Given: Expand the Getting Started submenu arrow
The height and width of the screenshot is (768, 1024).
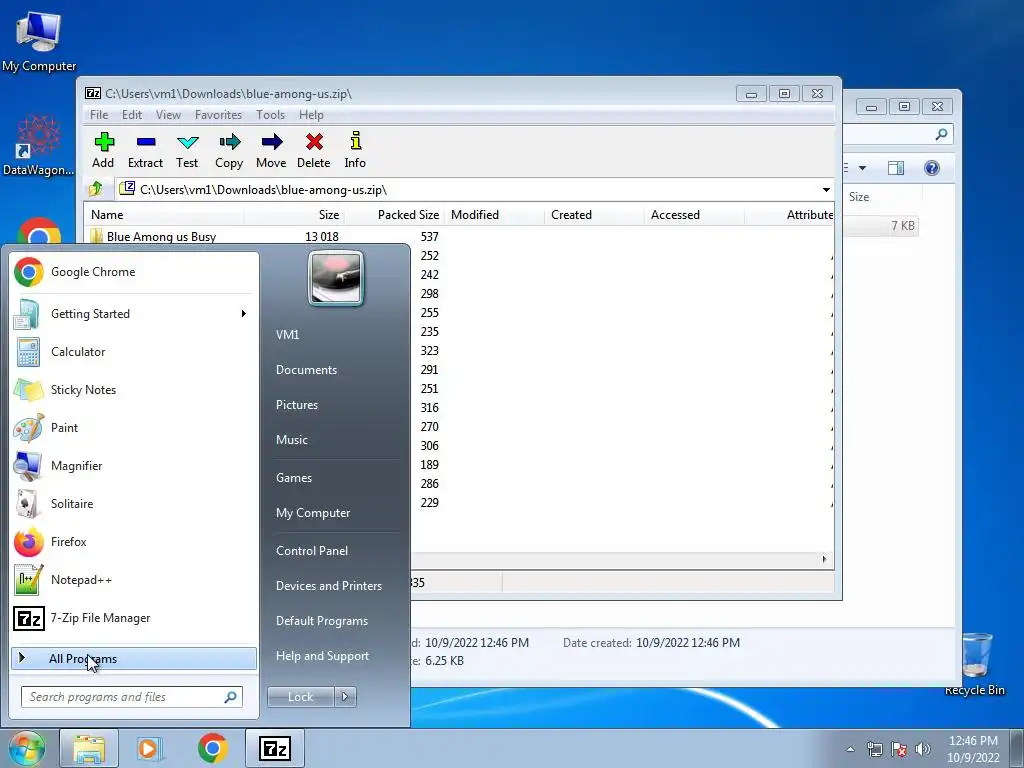Looking at the screenshot, I should point(244,313).
